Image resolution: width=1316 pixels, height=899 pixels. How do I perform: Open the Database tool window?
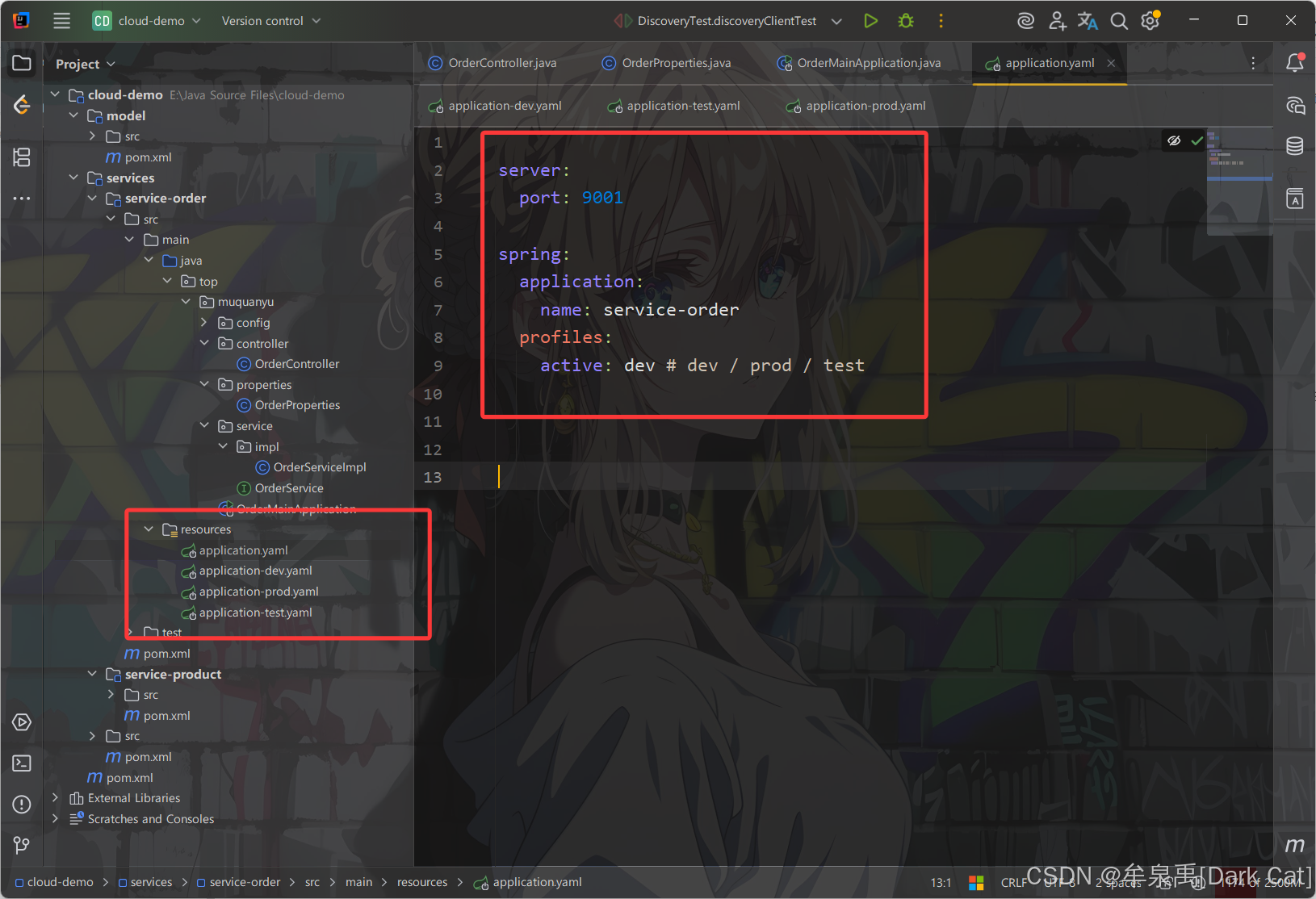[x=1295, y=146]
